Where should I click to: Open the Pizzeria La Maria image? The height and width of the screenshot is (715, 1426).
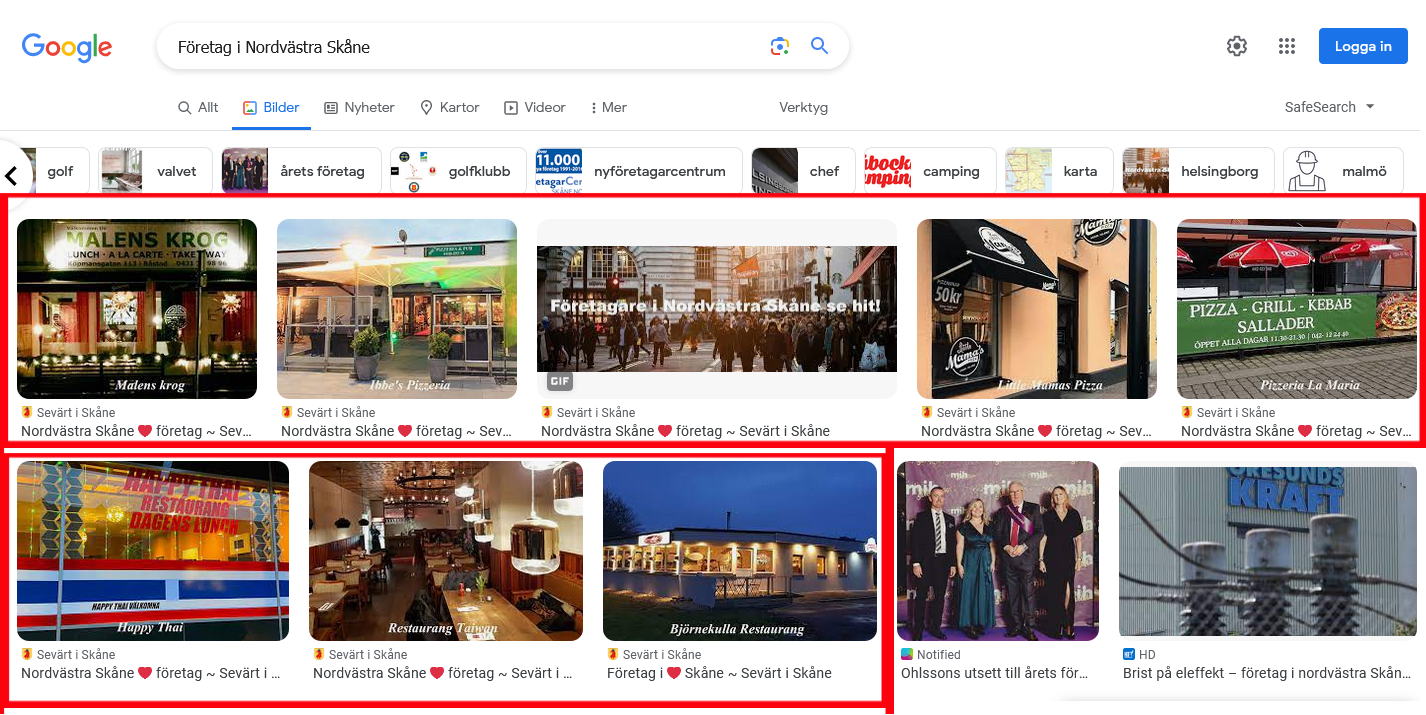(x=1297, y=309)
